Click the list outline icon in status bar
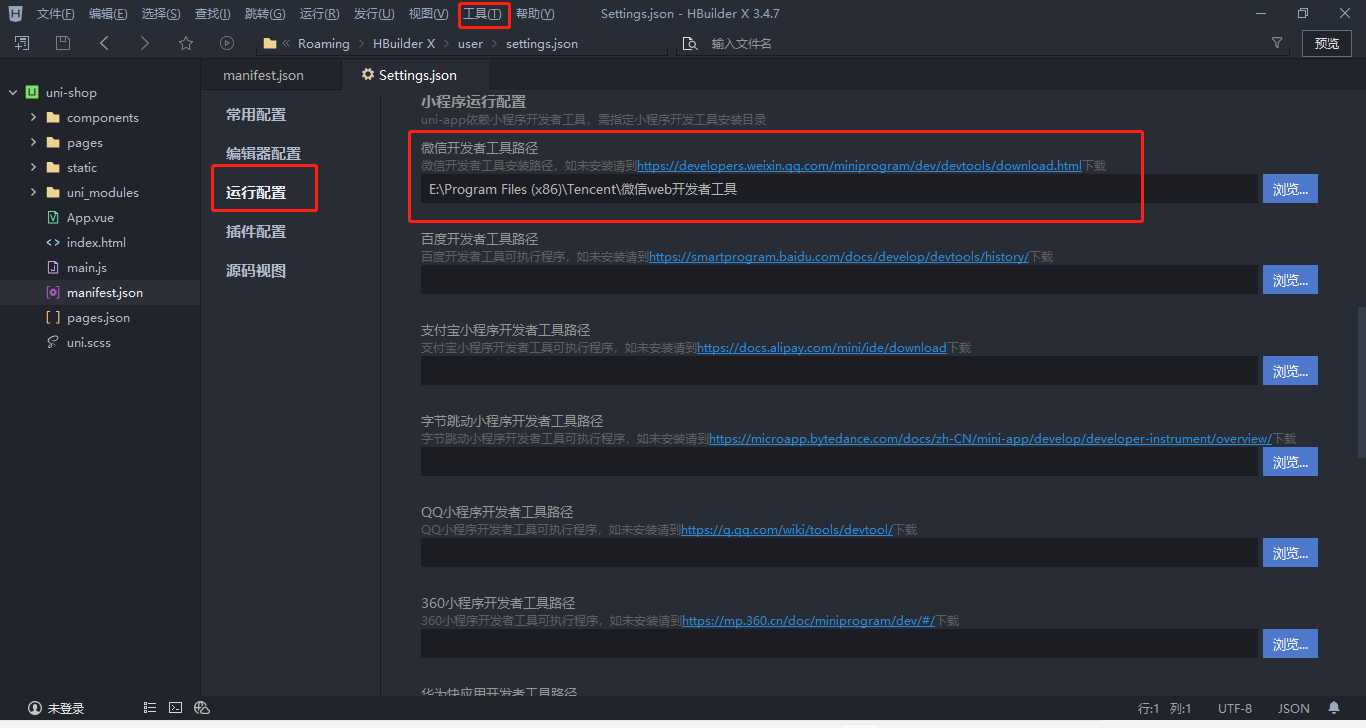This screenshot has height=728, width=1366. (150, 708)
